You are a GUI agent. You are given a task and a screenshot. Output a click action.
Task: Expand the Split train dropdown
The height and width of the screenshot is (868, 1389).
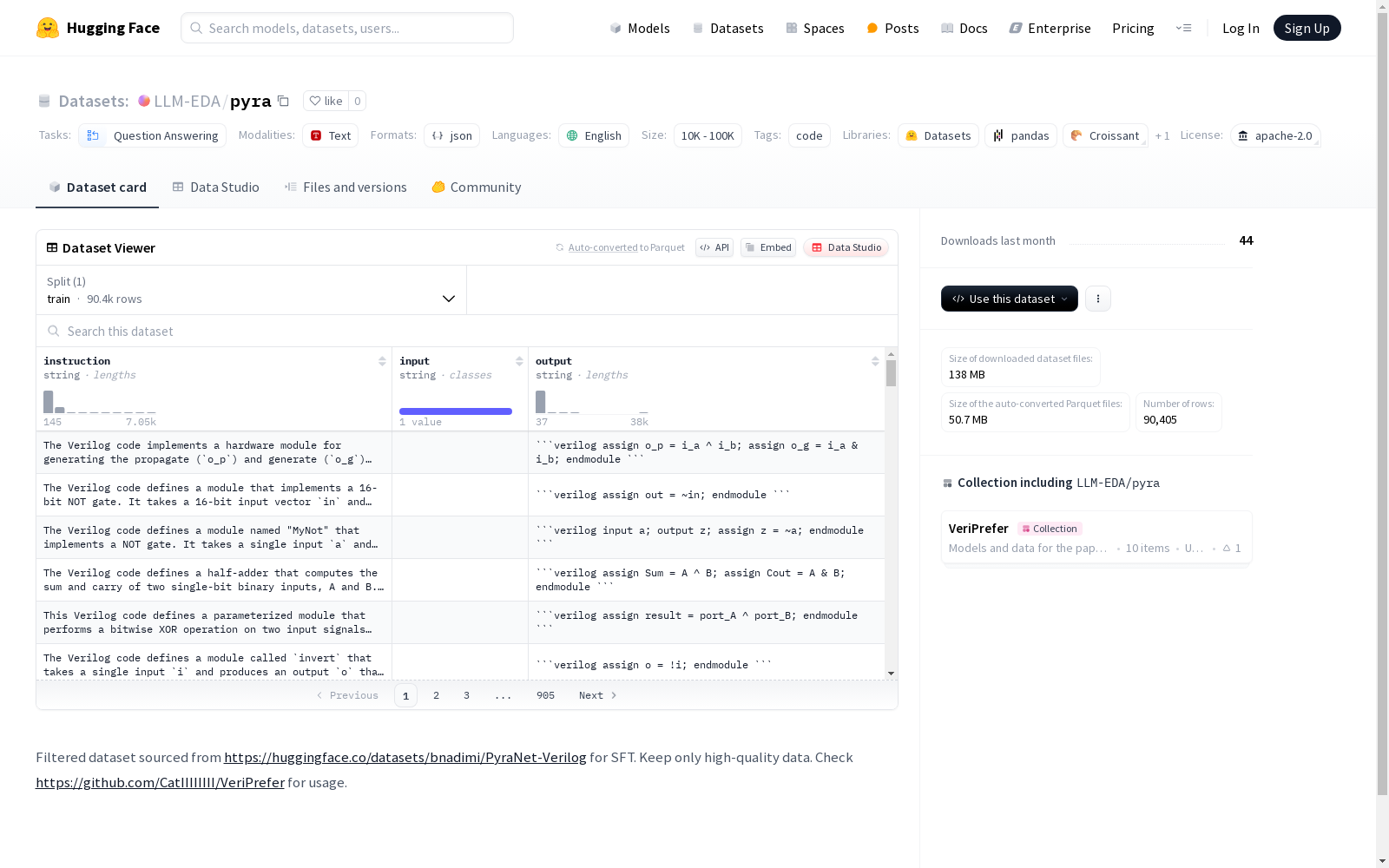(x=252, y=290)
